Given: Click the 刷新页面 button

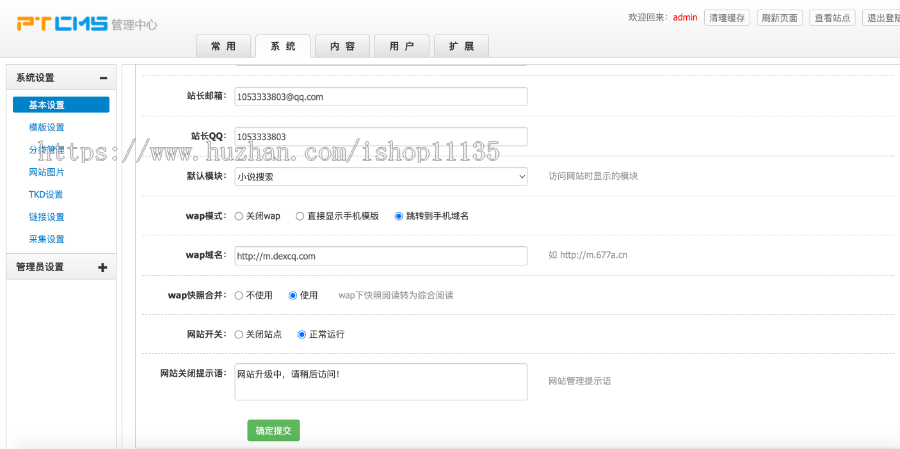Looking at the screenshot, I should (779, 18).
